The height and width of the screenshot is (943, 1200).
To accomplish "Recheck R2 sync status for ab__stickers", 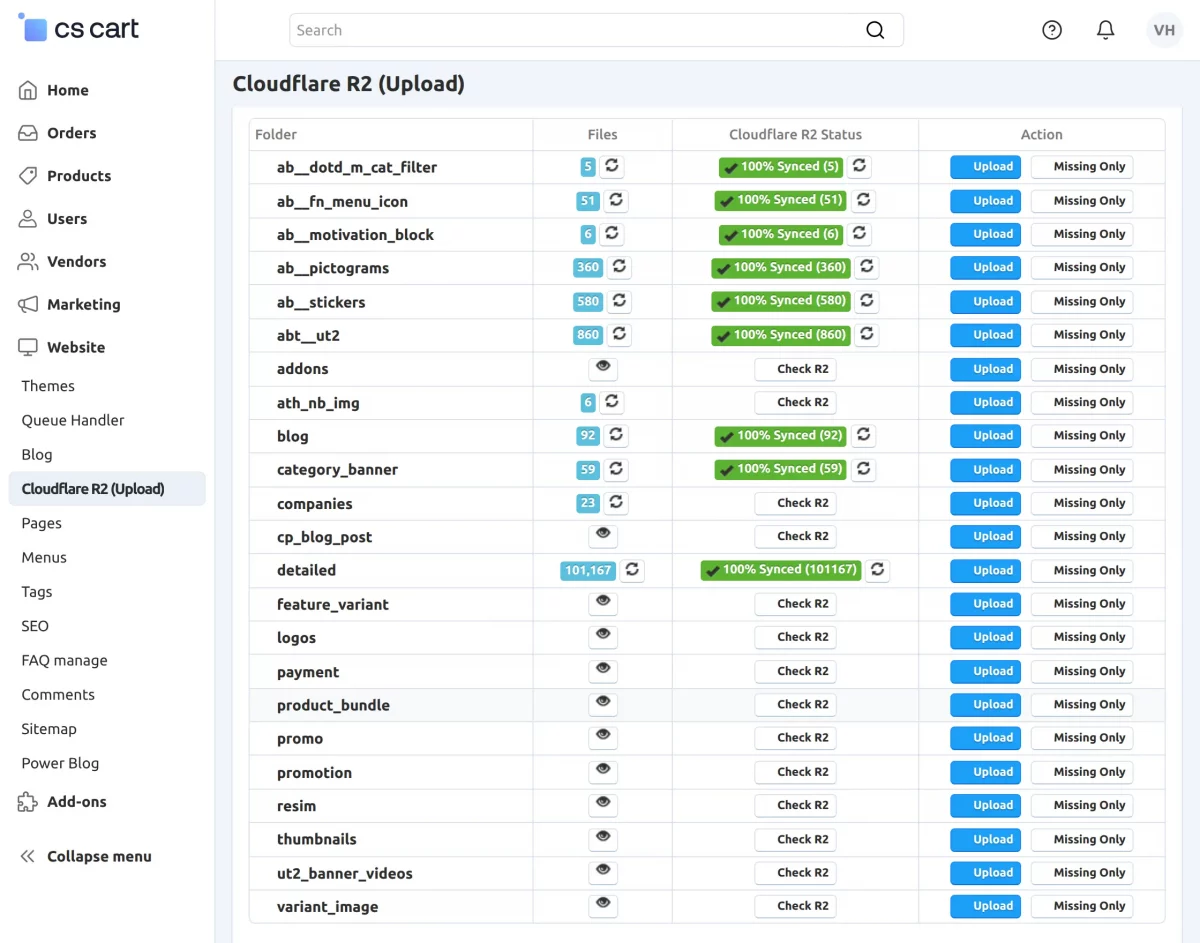I will click(x=867, y=301).
